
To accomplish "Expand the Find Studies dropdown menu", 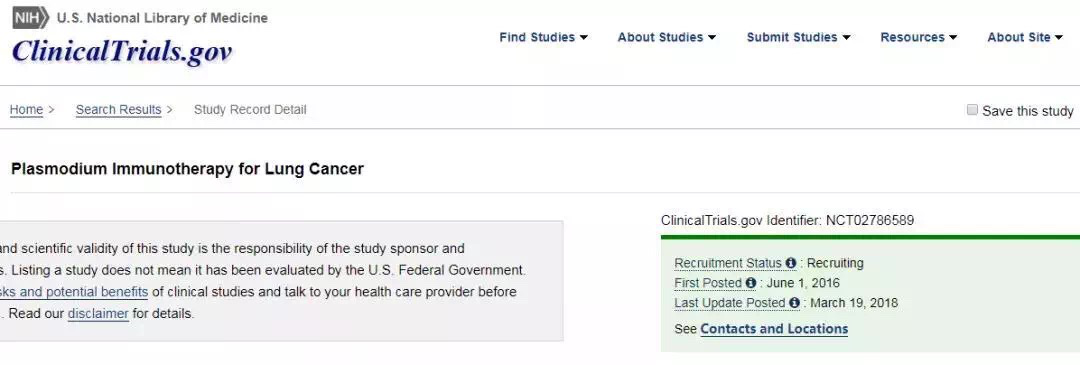I will (543, 37).
